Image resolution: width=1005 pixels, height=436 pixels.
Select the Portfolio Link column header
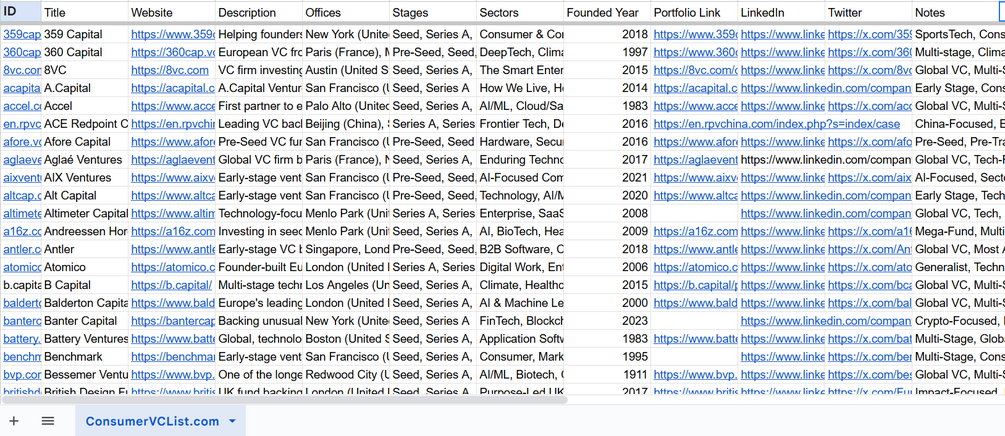click(695, 12)
